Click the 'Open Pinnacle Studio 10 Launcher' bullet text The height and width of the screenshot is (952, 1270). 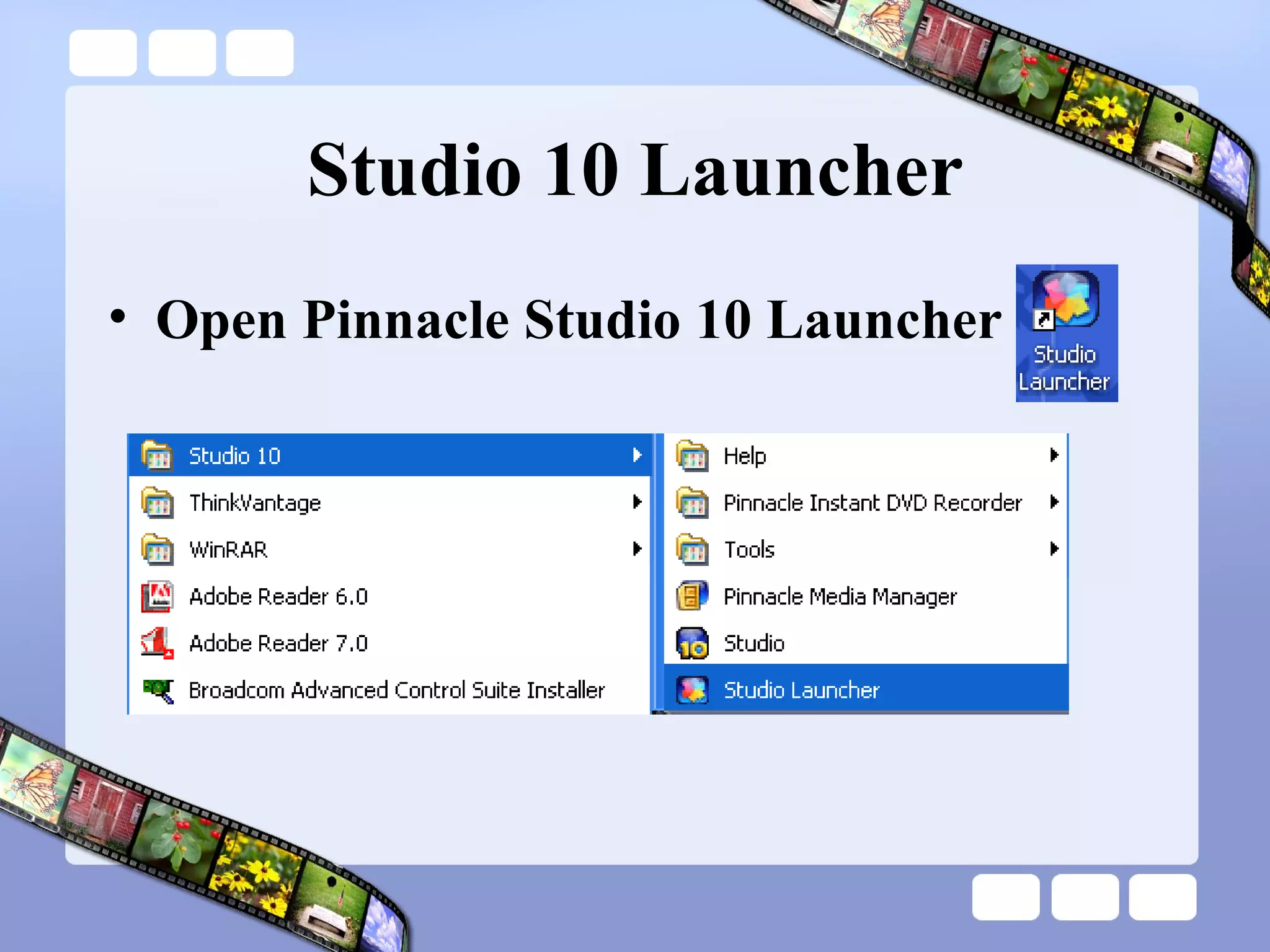point(579,320)
